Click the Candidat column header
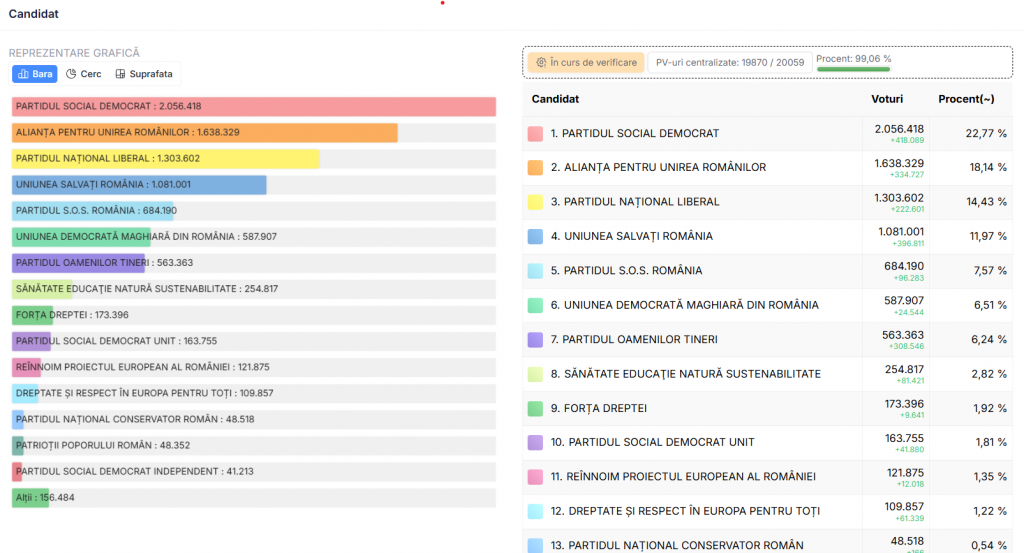The height and width of the screenshot is (553, 1024). pos(555,99)
